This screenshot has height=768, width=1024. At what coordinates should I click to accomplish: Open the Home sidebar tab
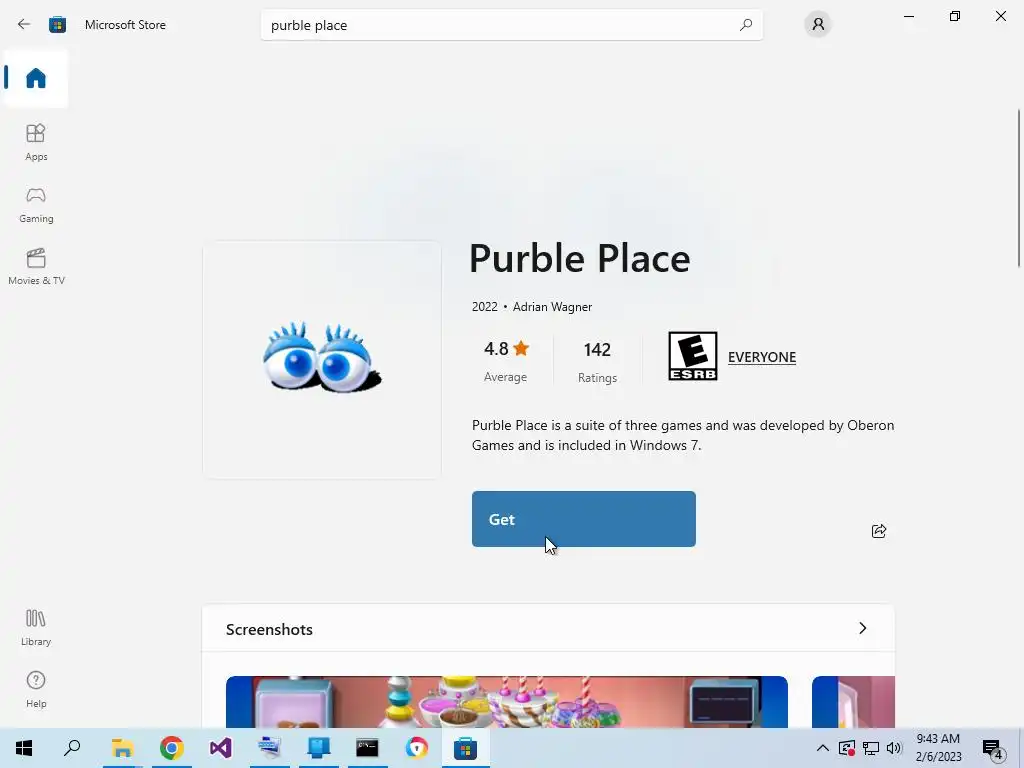[36, 78]
